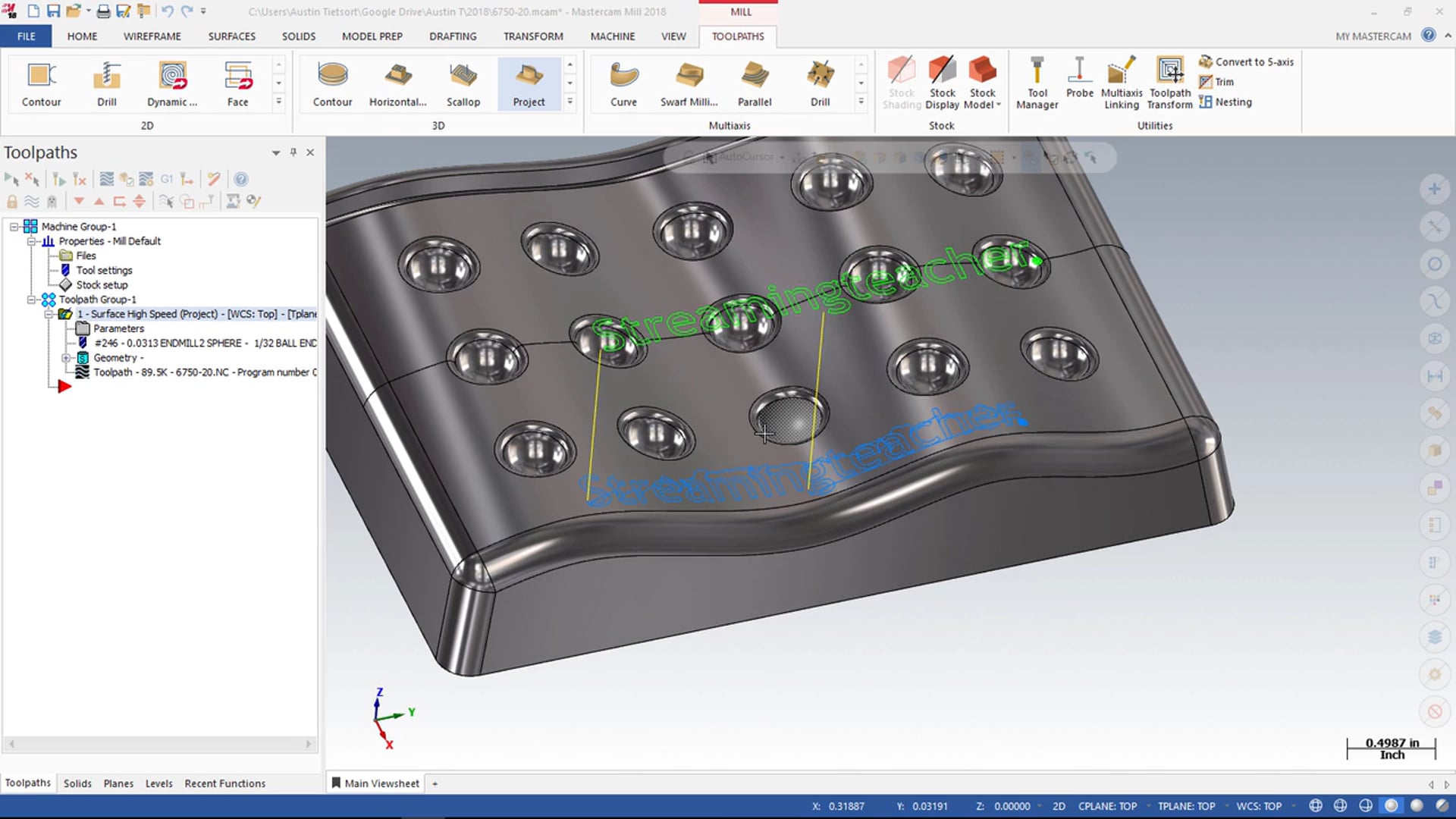1456x819 pixels.
Task: Select the Parameters under toolpath operation
Action: 118,328
